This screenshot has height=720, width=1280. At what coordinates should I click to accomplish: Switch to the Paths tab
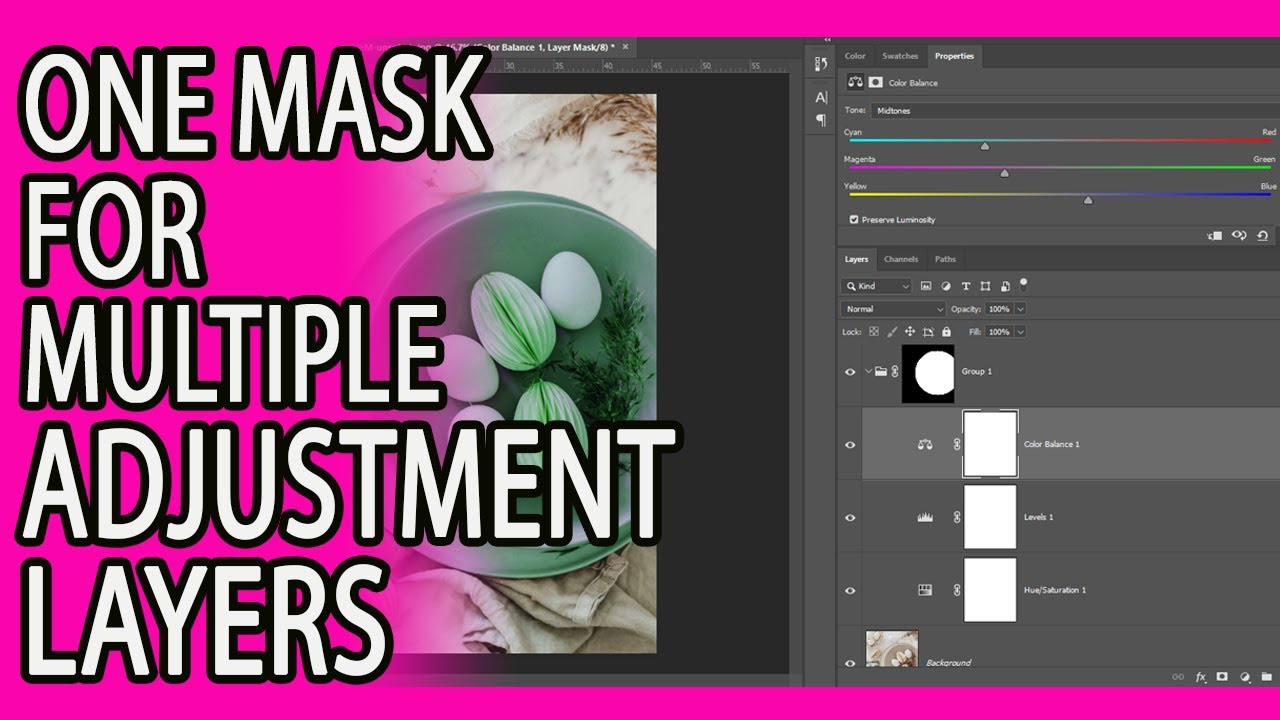click(x=945, y=259)
